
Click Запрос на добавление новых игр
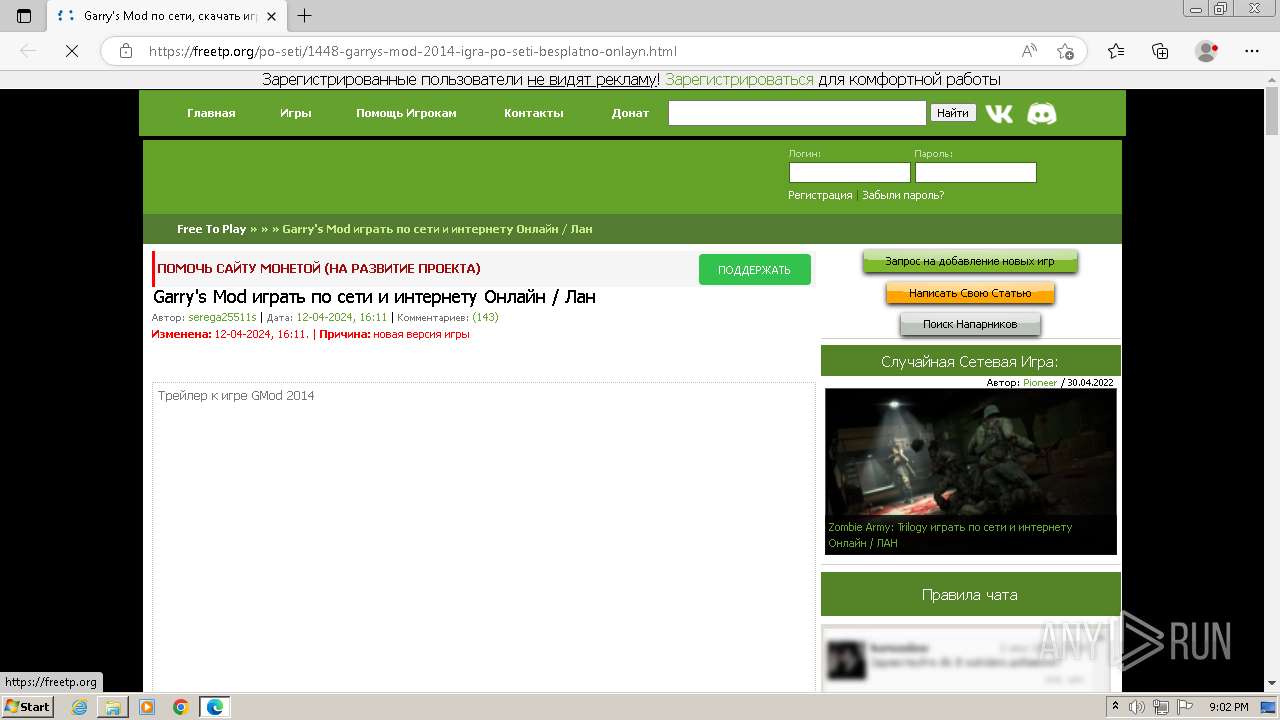(970, 261)
